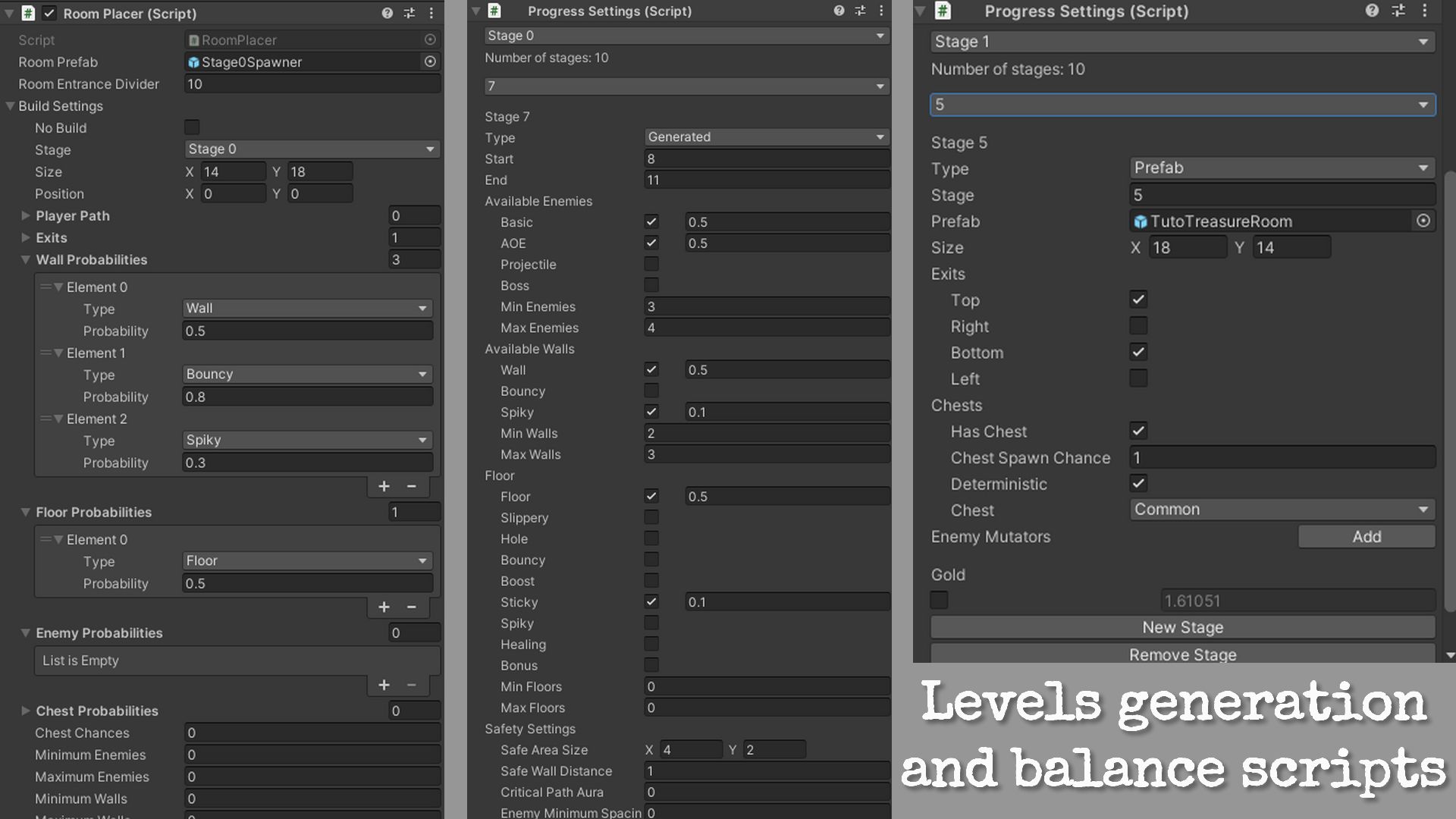Viewport: 1456px width, 819px height.
Task: Enable the Gold override checkbox
Action: click(x=940, y=600)
